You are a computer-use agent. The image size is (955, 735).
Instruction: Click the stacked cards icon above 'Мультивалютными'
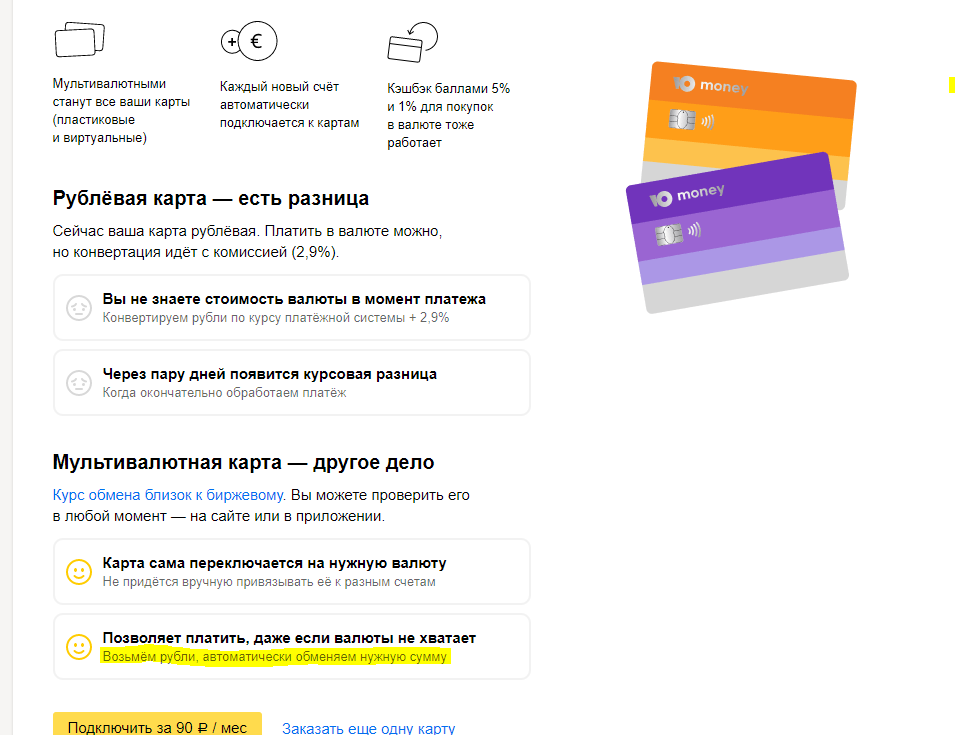click(x=79, y=40)
